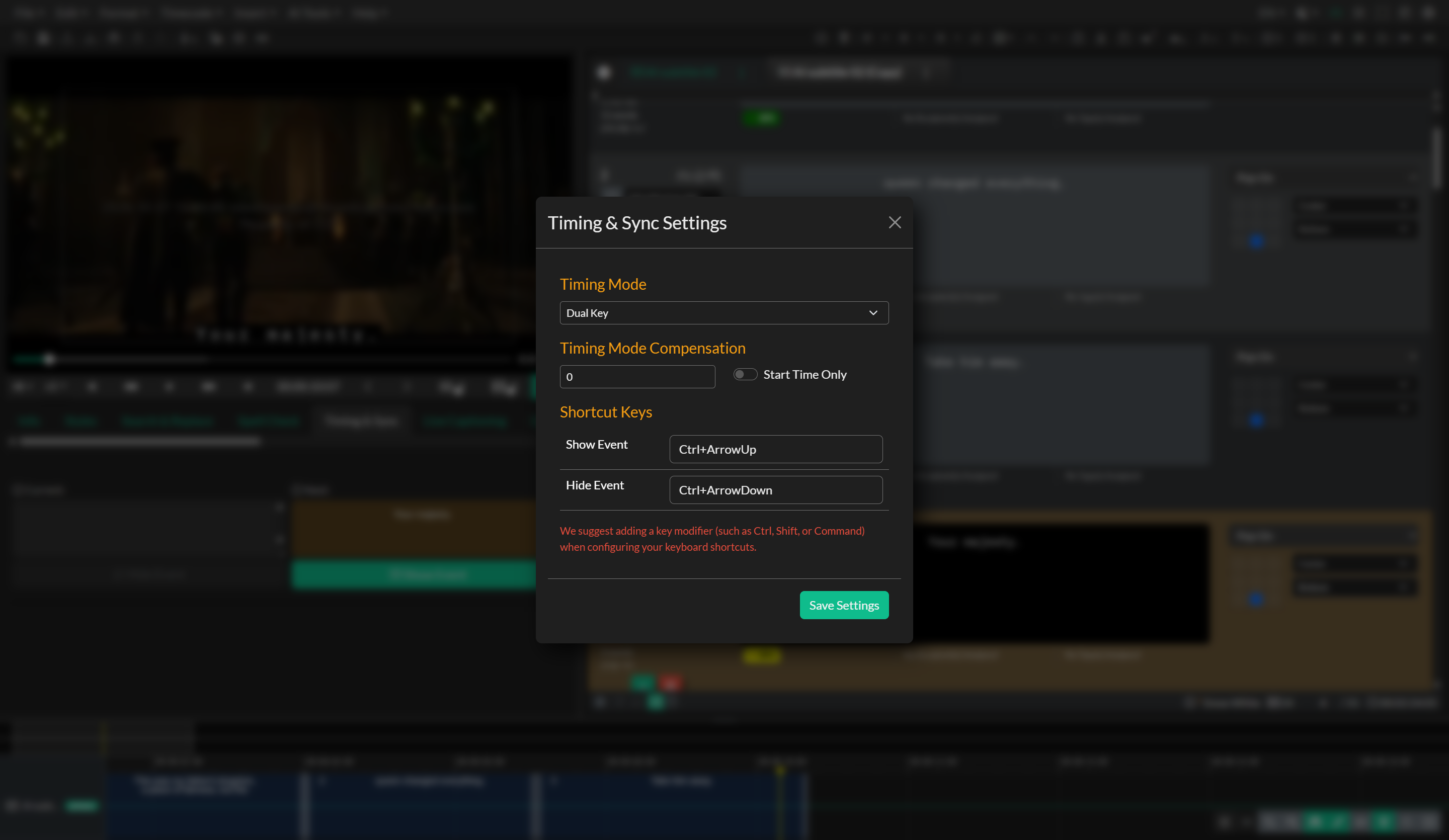This screenshot has height=840, width=1449.
Task: Click the Timing Mode heading
Action: 603,284
